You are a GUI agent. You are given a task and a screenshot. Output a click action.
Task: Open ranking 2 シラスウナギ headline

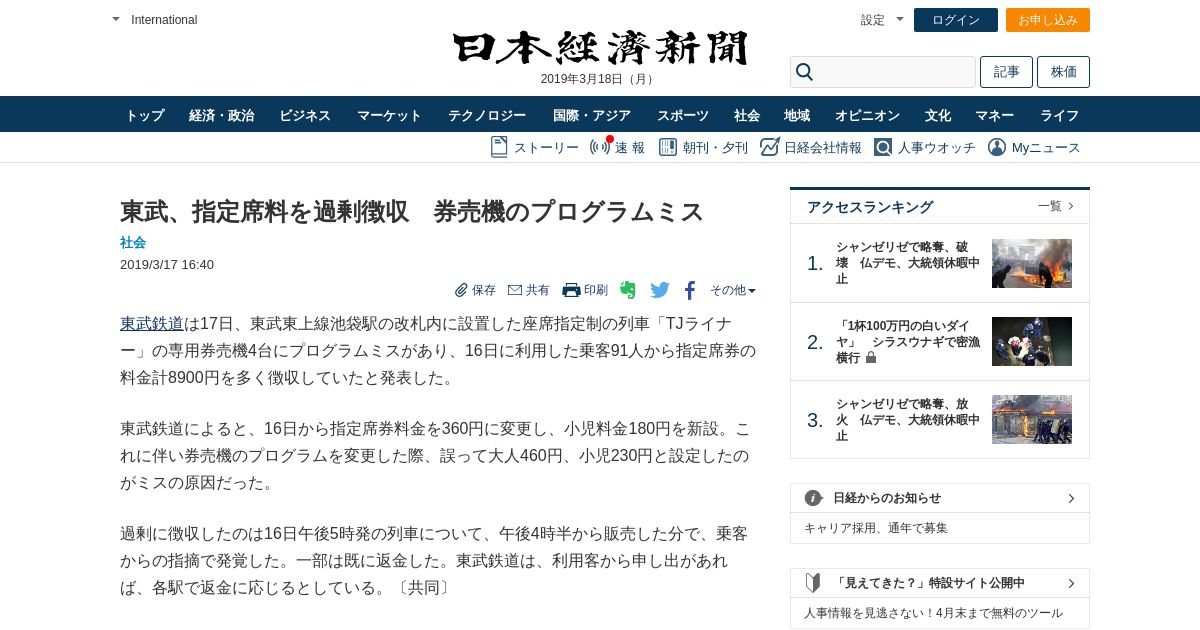908,341
